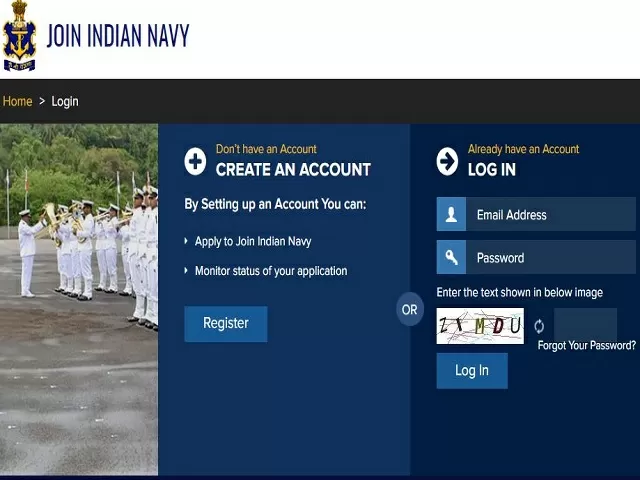Click 'Apply to Join Indian Navy' item
The image size is (640, 480).
pos(253,241)
